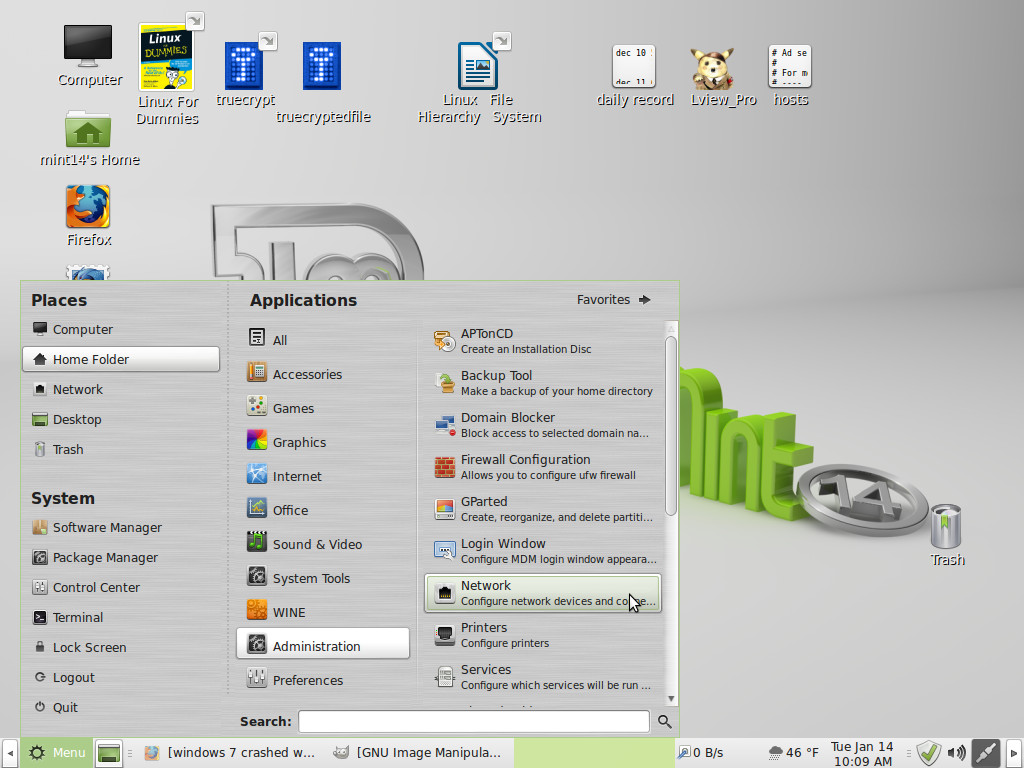
Task: Open the Firefox desktop icon
Action: [88, 208]
